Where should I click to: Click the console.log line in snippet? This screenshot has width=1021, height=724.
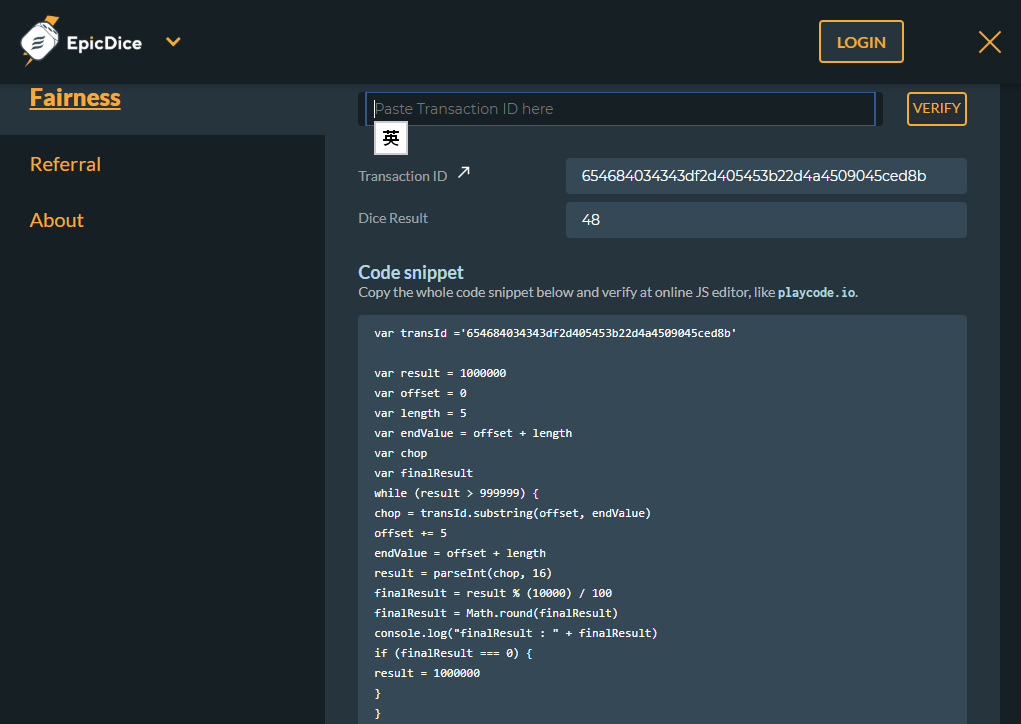[x=515, y=633]
